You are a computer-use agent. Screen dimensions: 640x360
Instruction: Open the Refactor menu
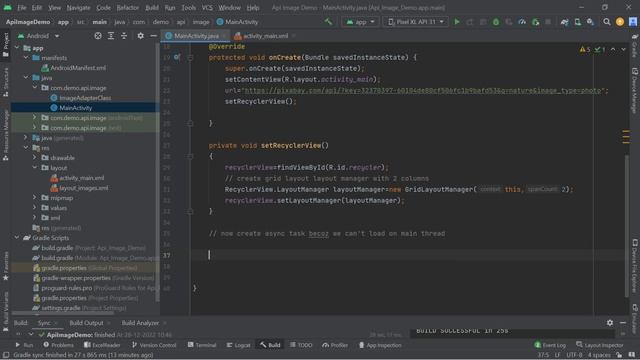(128, 7)
